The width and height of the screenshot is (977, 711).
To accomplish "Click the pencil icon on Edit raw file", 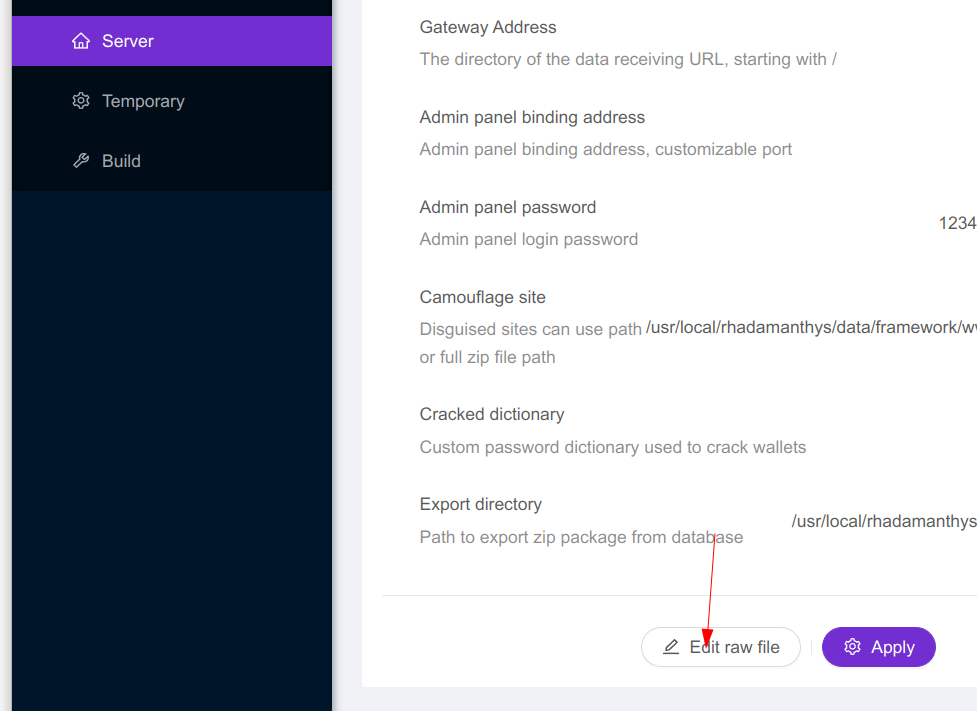I will coord(671,647).
